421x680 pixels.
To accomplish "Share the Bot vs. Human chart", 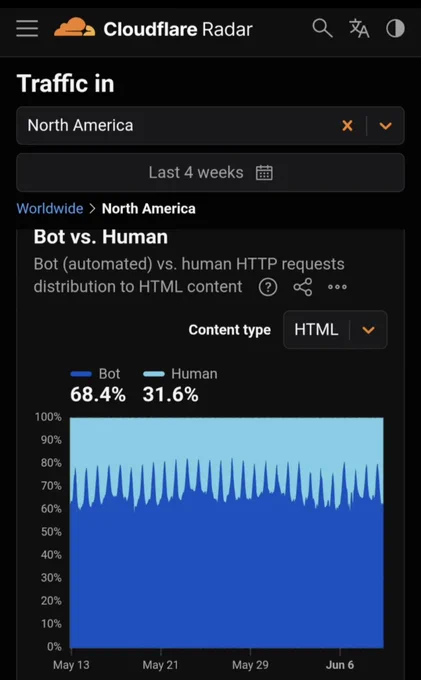I will [303, 287].
